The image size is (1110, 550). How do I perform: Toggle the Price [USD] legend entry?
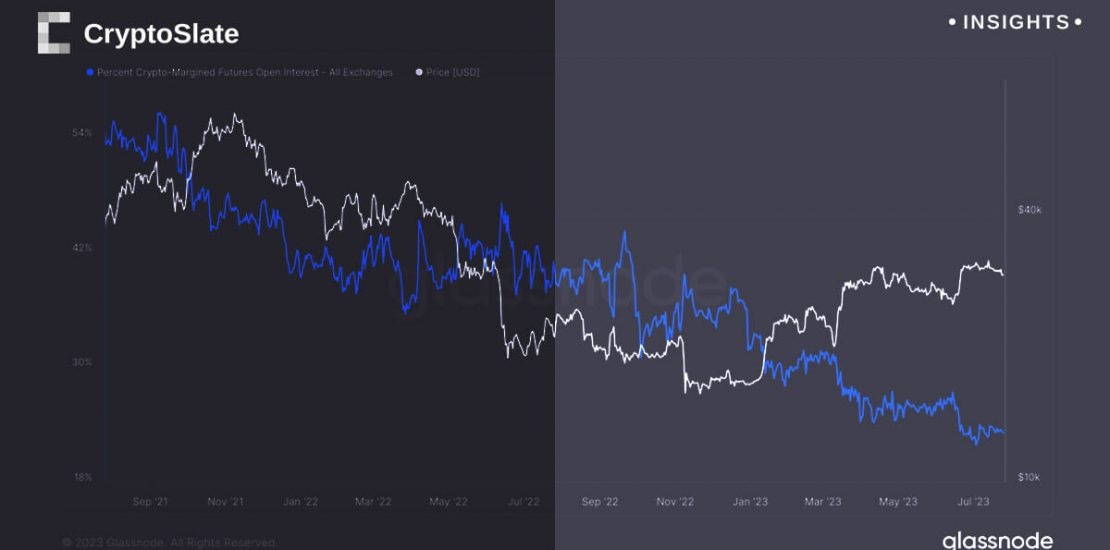click(452, 72)
